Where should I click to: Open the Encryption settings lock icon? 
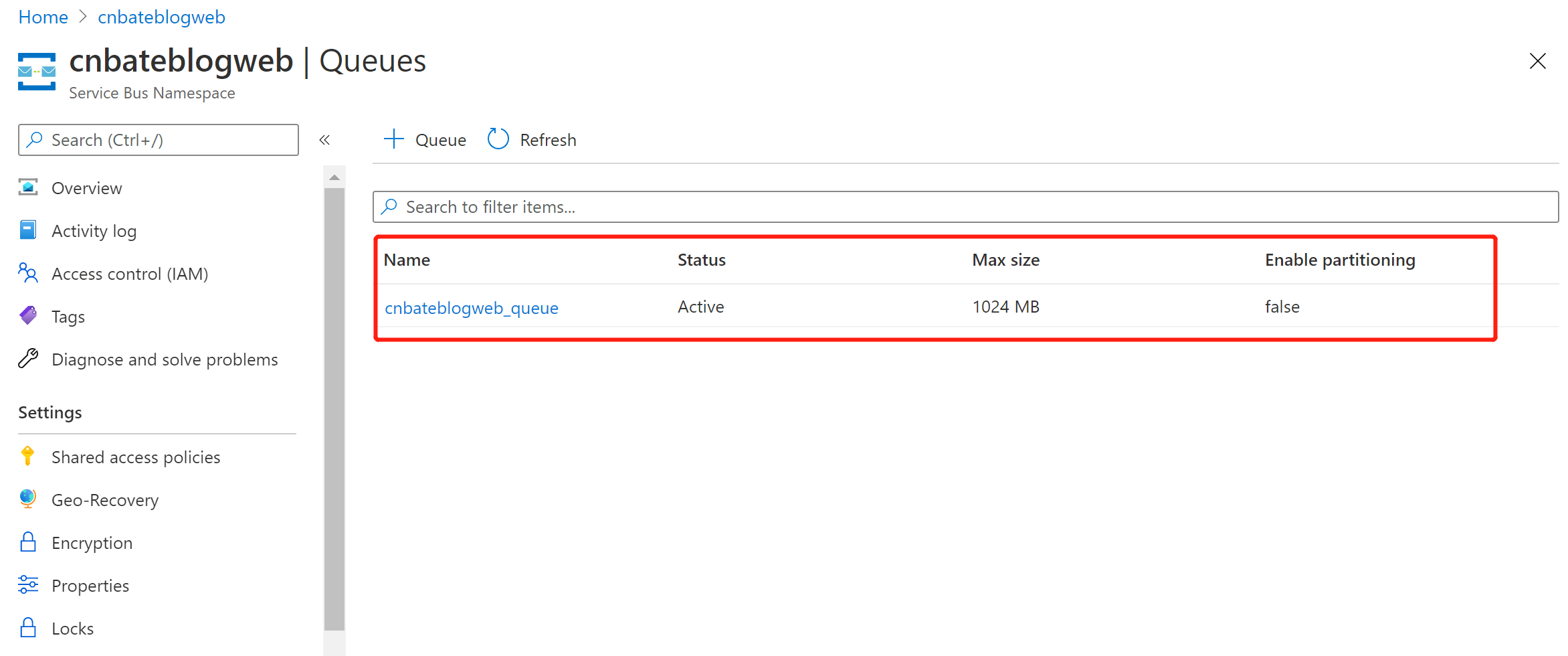point(28,542)
